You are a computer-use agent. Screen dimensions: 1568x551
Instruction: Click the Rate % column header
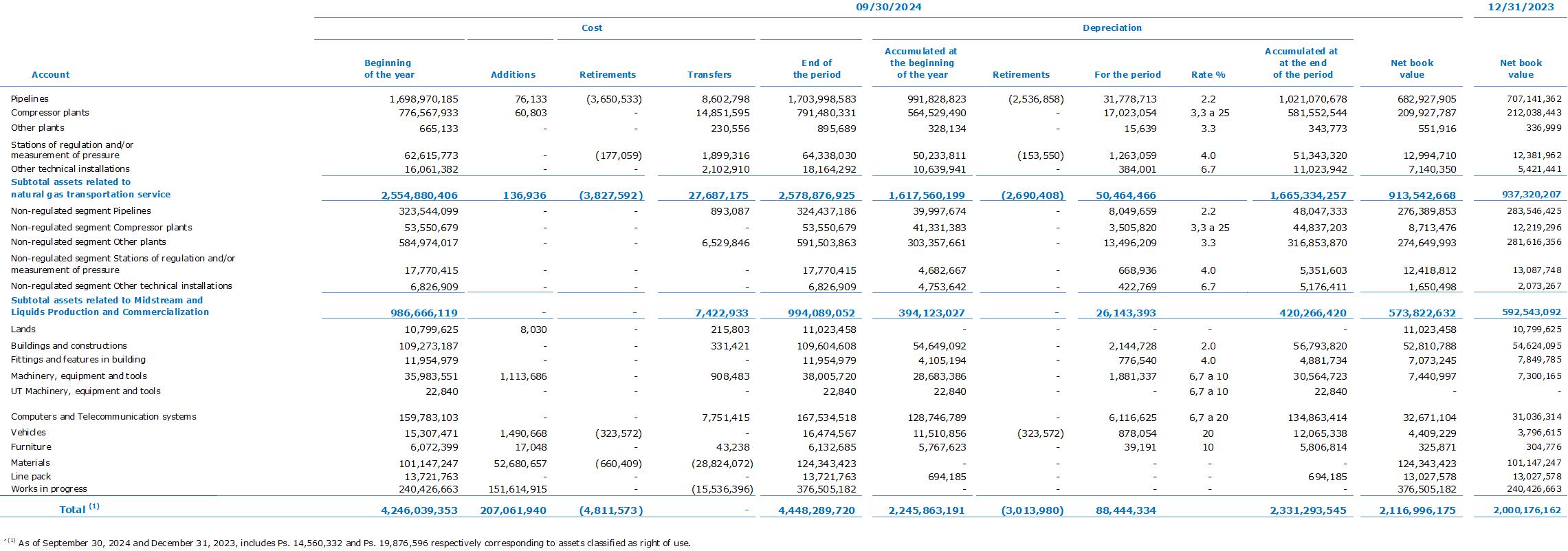pos(1208,75)
